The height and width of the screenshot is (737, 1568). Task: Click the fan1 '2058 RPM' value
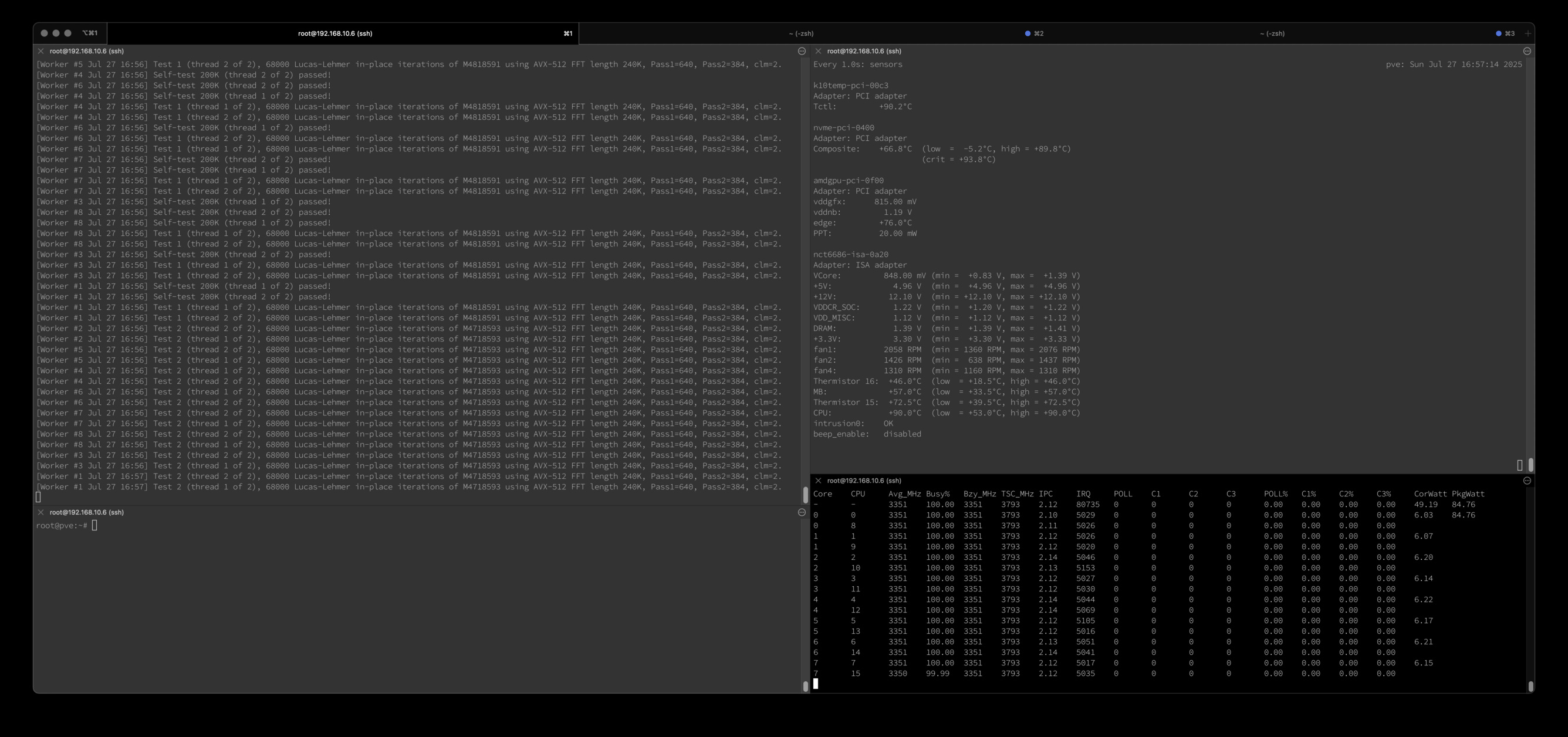(902, 350)
